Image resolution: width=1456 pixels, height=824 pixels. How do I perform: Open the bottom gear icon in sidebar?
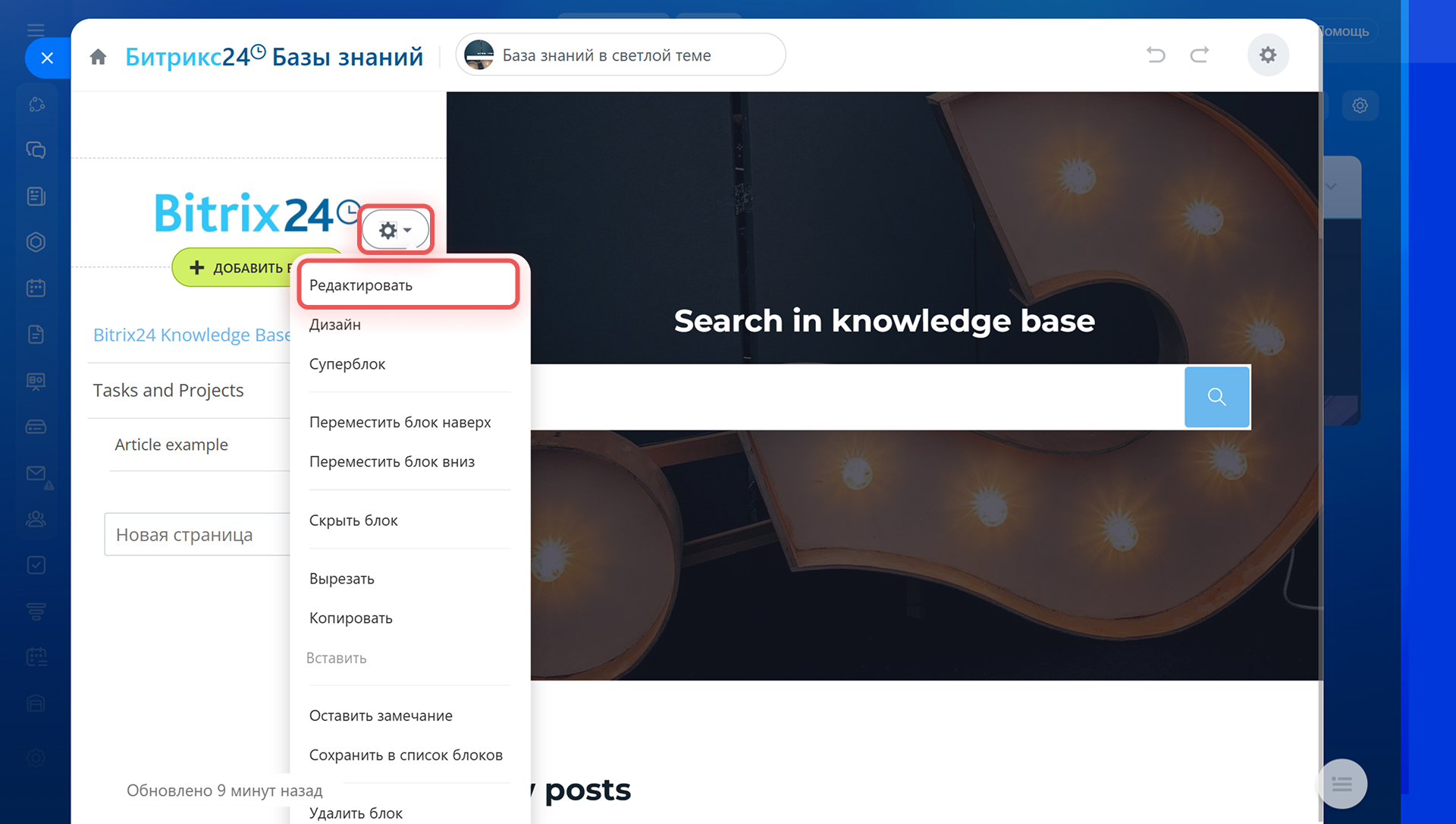[36, 757]
